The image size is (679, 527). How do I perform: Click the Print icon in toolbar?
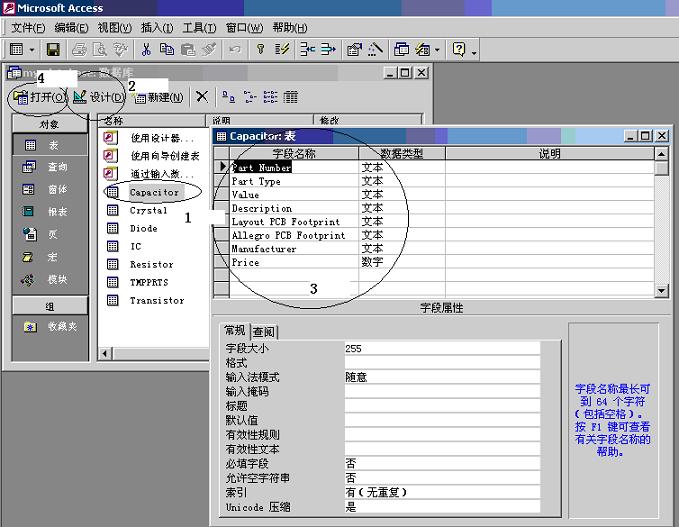tap(79, 49)
